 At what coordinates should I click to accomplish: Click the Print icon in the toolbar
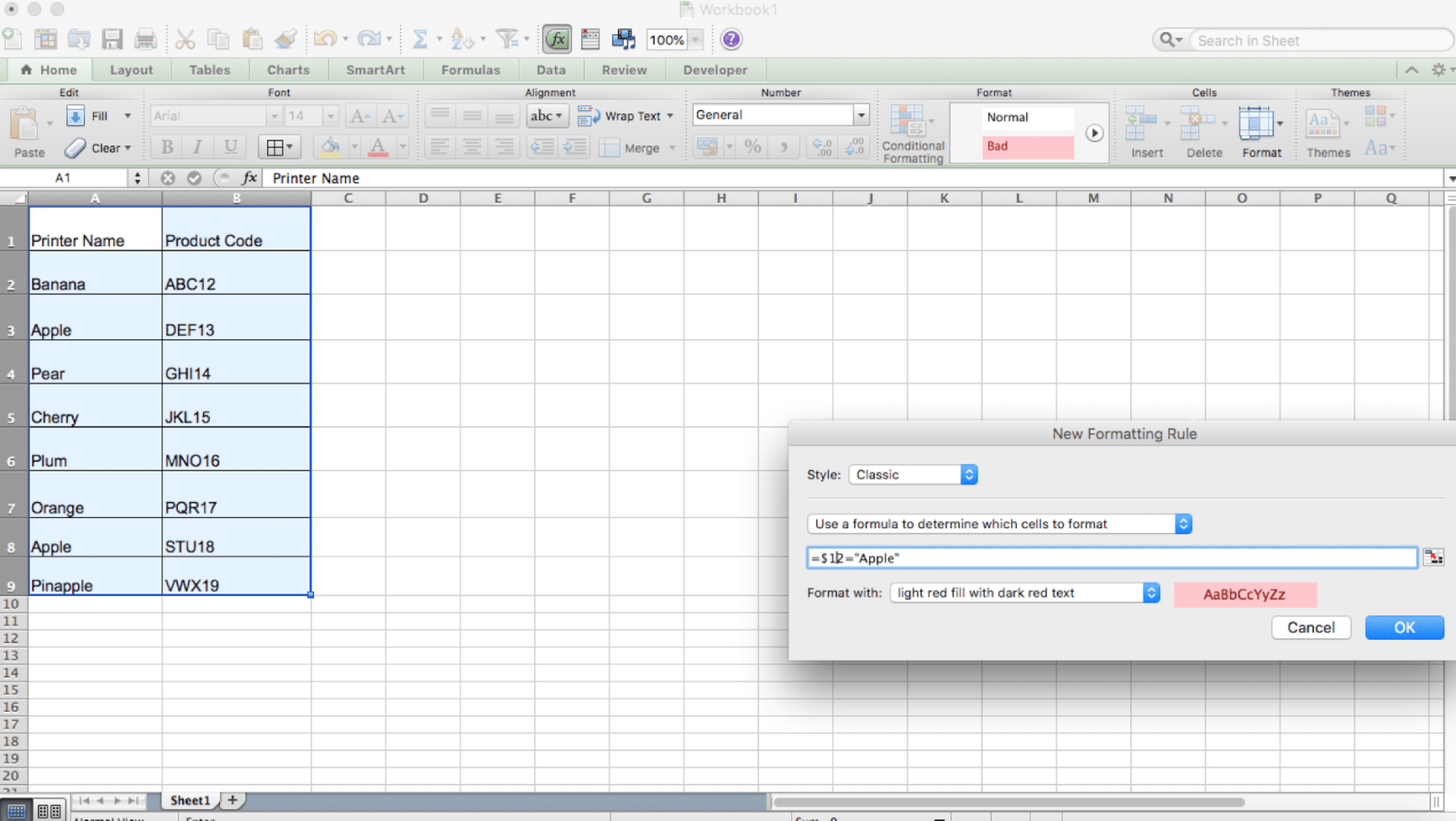(x=144, y=39)
